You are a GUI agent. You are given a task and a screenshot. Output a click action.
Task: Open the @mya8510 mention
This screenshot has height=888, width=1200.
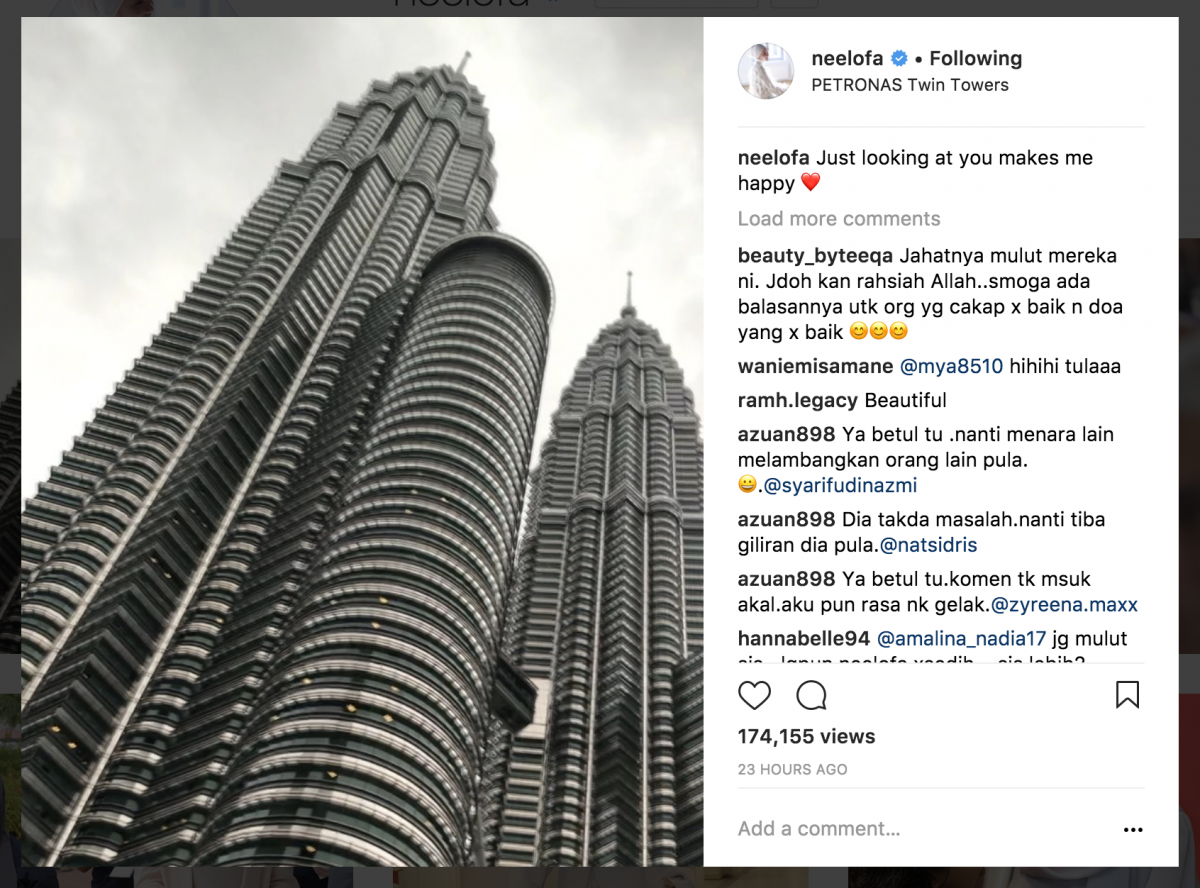point(951,367)
